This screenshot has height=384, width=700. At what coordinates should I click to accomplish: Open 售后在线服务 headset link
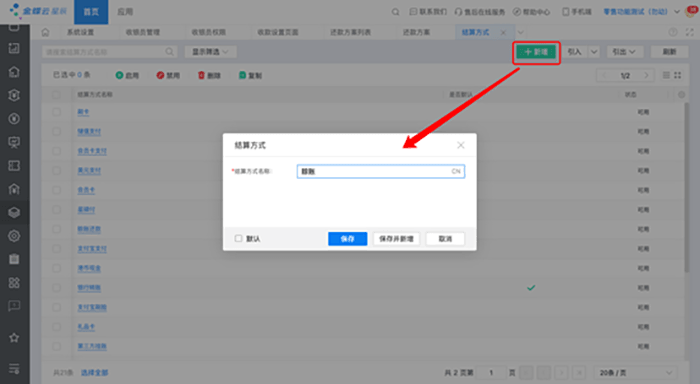pos(480,12)
